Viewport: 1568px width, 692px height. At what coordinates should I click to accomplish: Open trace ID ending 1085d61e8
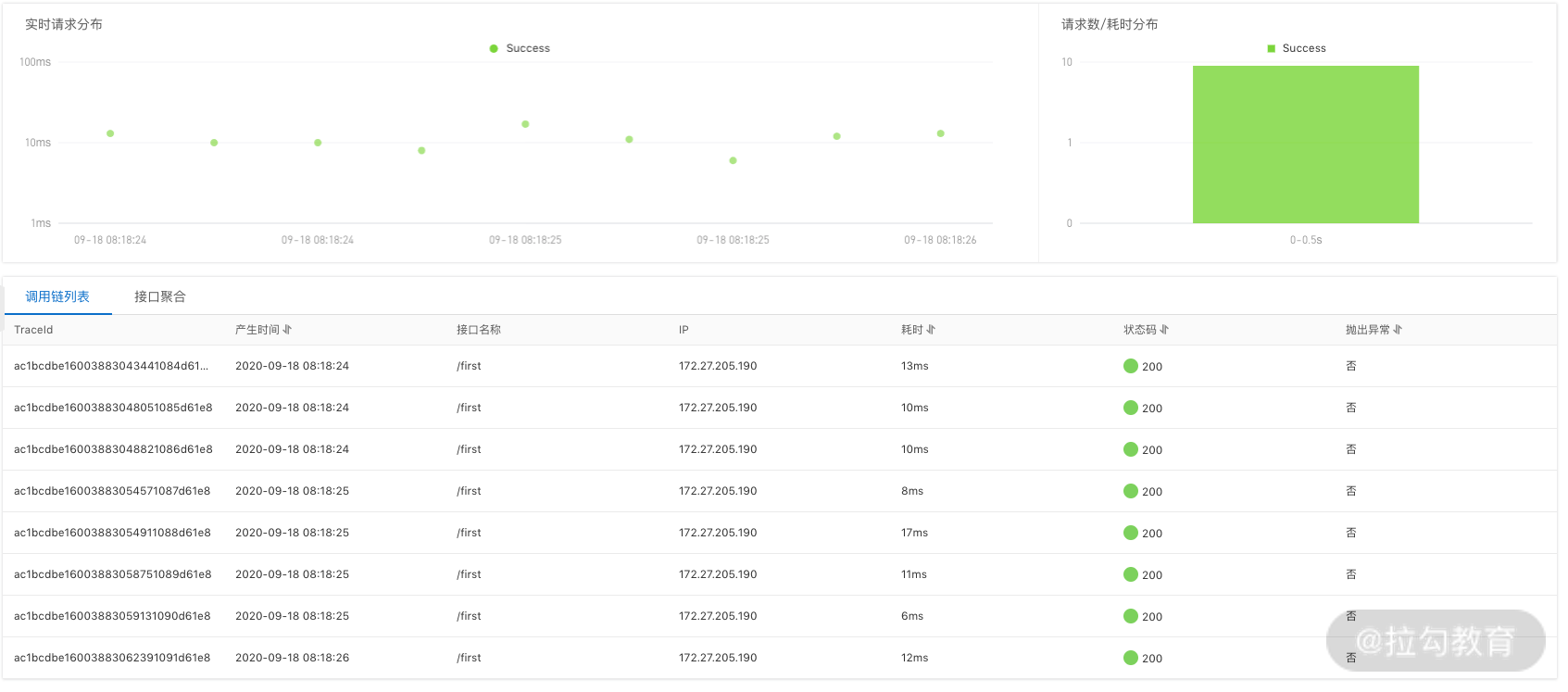click(x=113, y=408)
